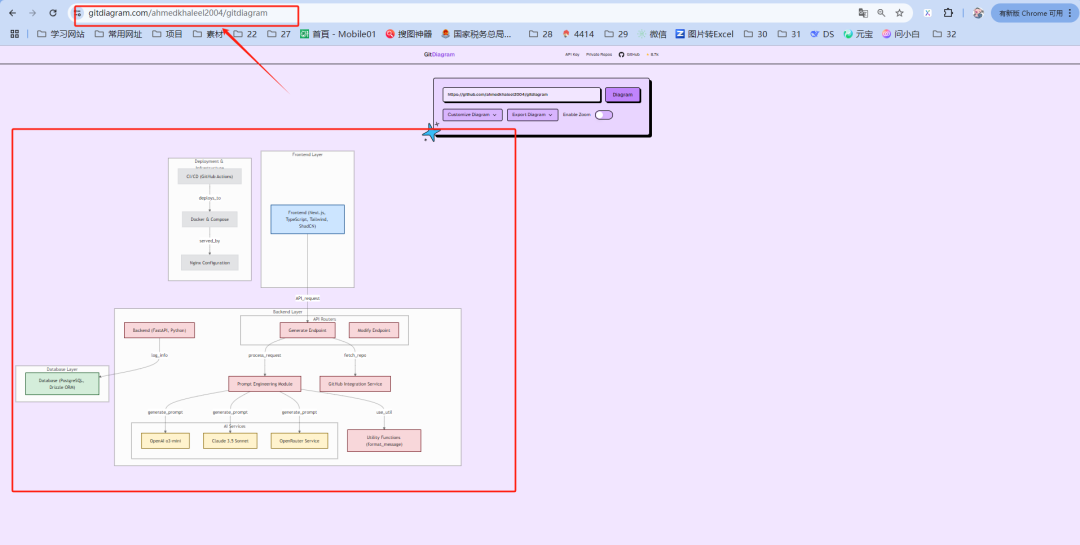Open the Chrome extensions puzzle icon

948,13
